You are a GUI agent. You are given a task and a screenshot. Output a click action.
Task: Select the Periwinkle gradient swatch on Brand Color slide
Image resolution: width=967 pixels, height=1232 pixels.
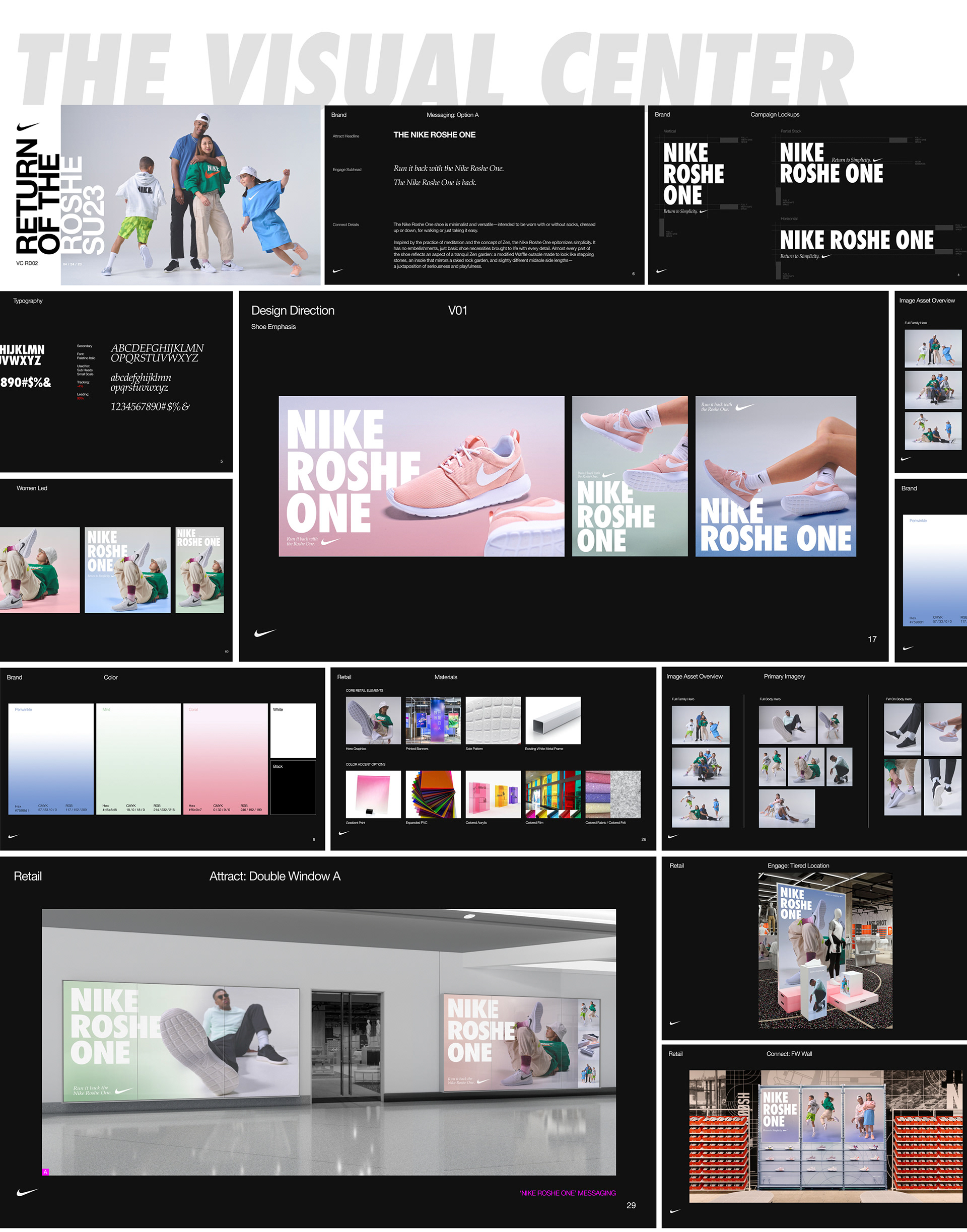[x=51, y=759]
